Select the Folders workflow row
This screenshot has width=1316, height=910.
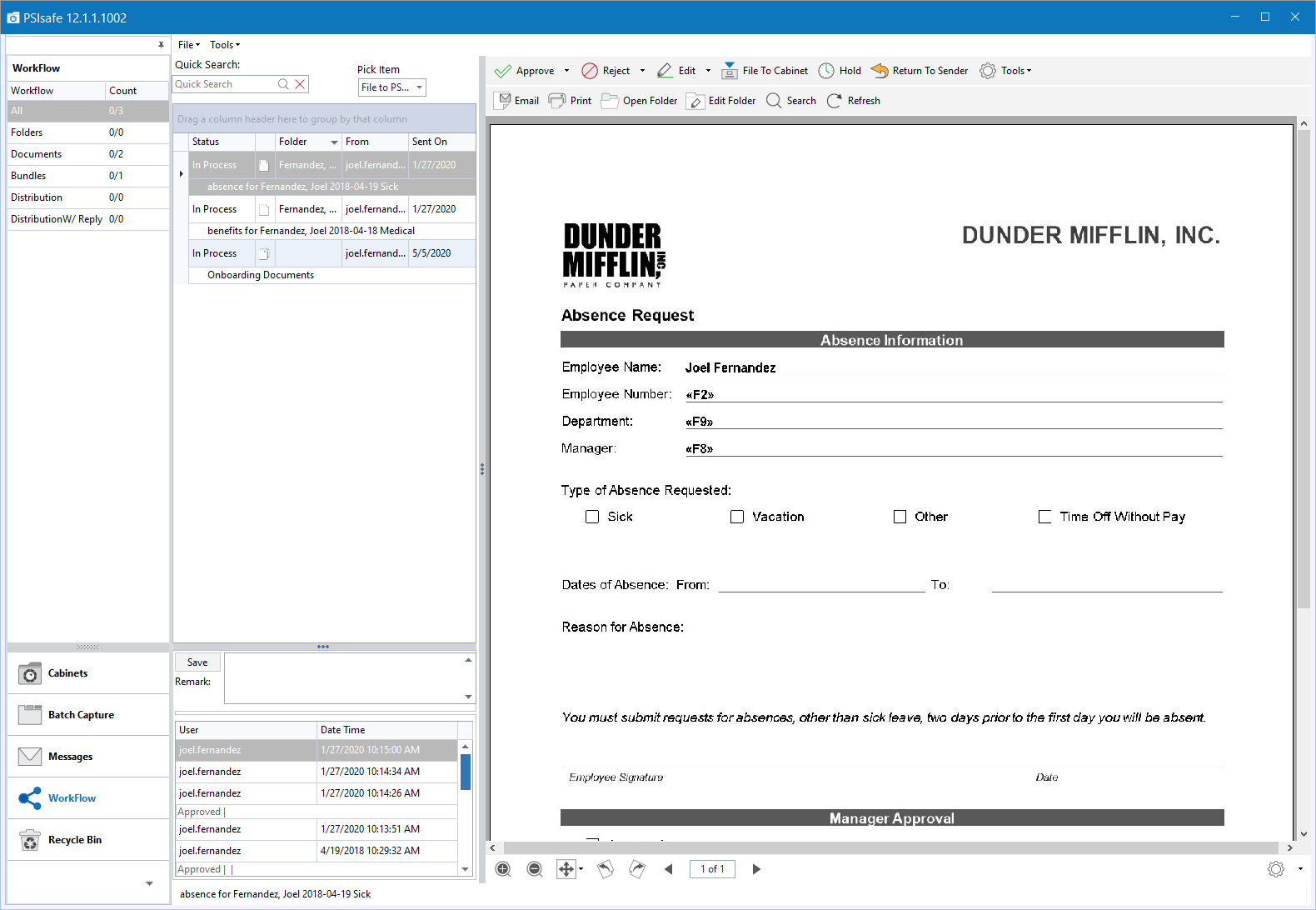click(x=88, y=132)
